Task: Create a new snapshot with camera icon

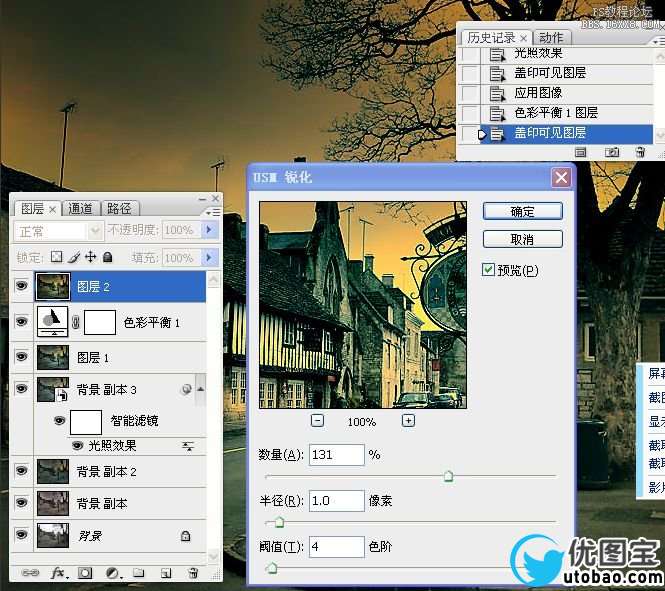Action: pos(612,152)
